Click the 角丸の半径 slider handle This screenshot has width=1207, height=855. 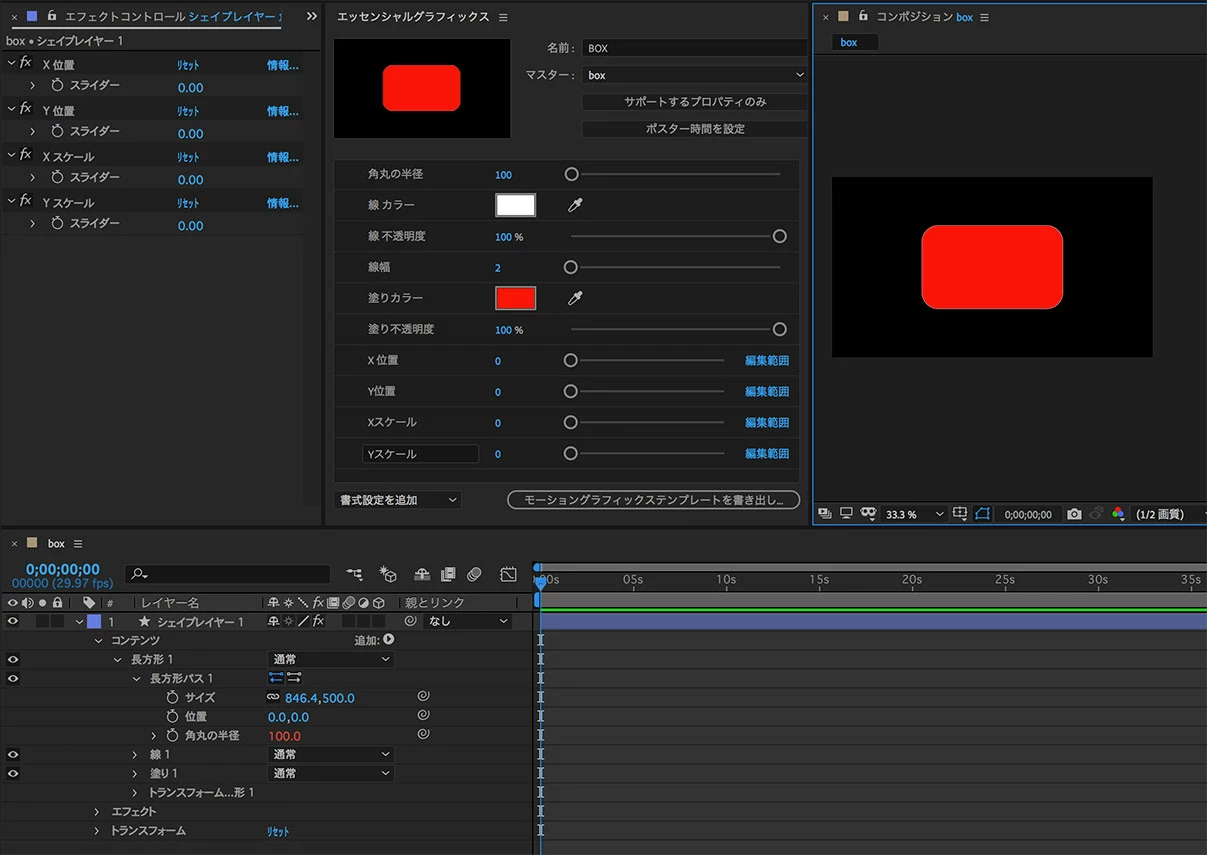tap(571, 174)
